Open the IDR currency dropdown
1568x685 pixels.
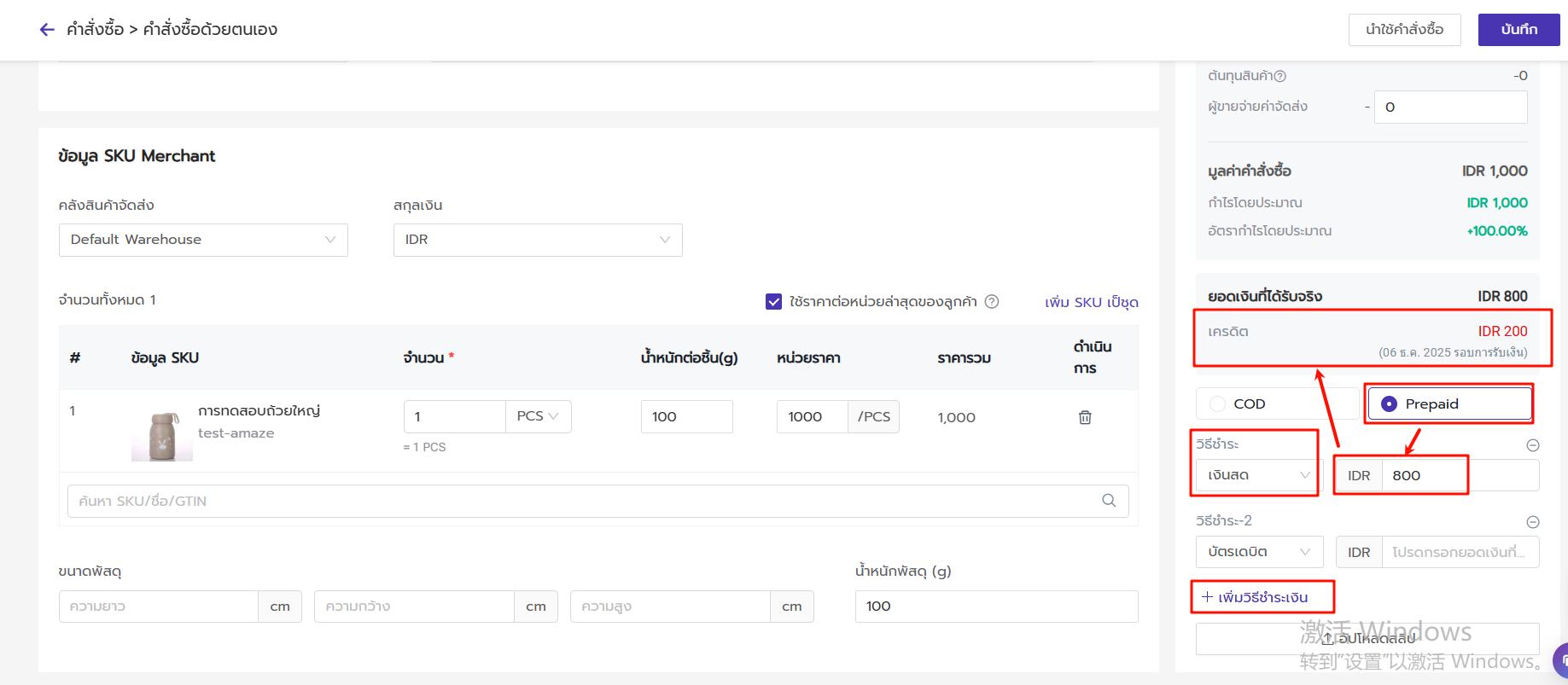(x=538, y=240)
